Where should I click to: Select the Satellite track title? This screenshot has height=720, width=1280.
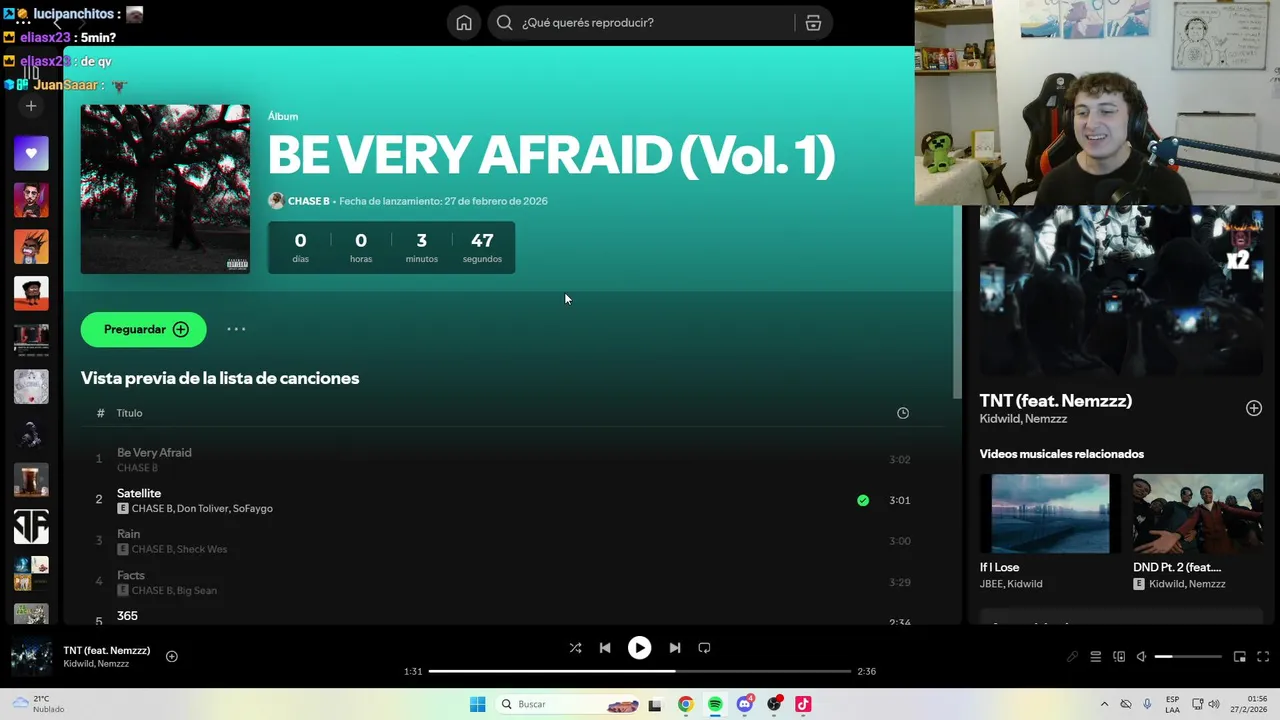tap(139, 493)
